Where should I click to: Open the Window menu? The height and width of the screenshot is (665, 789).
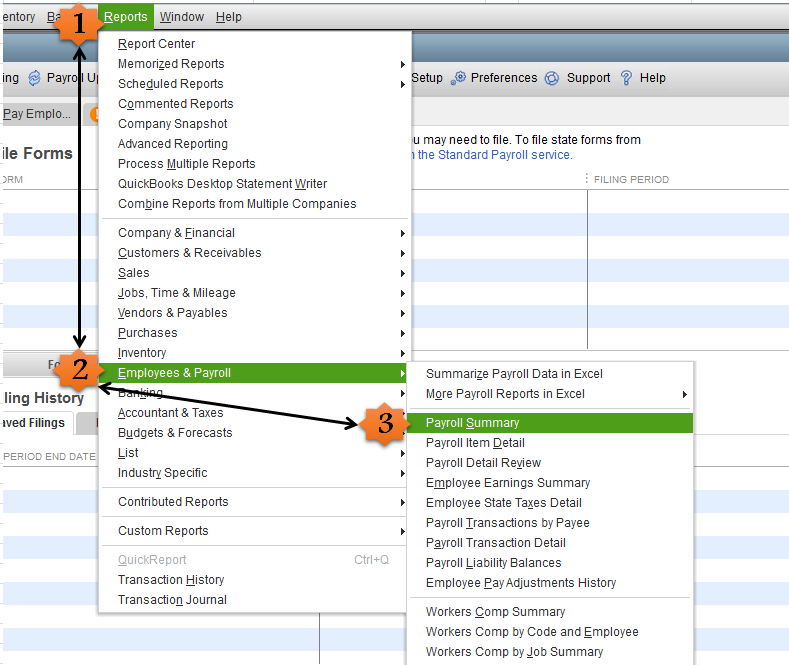[182, 17]
